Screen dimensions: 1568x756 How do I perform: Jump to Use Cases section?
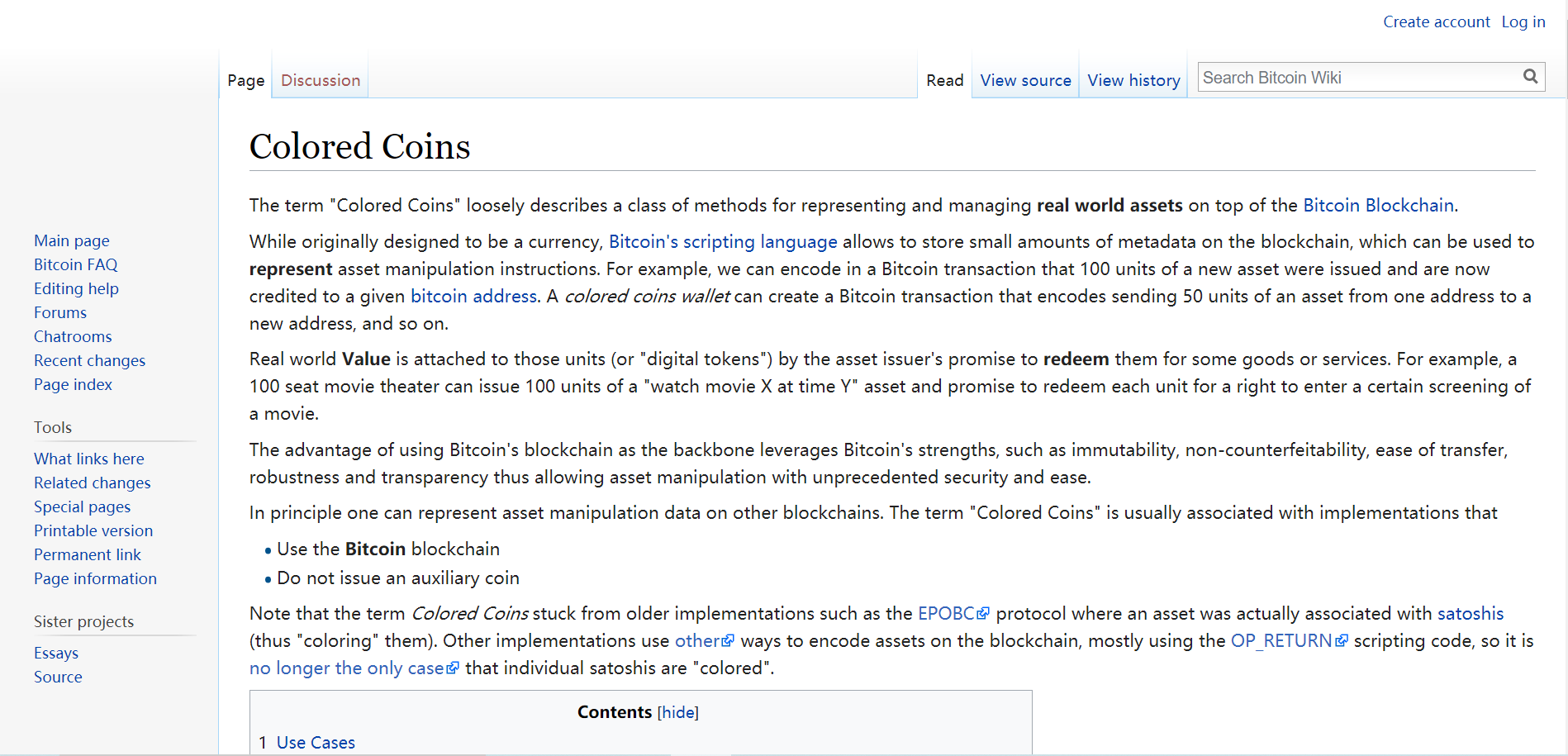(316, 742)
